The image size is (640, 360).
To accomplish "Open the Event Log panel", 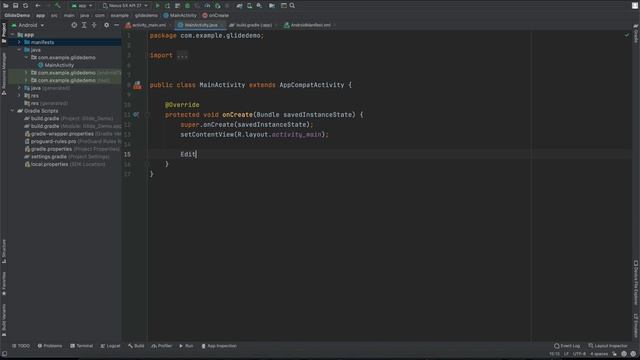I will coord(567,346).
